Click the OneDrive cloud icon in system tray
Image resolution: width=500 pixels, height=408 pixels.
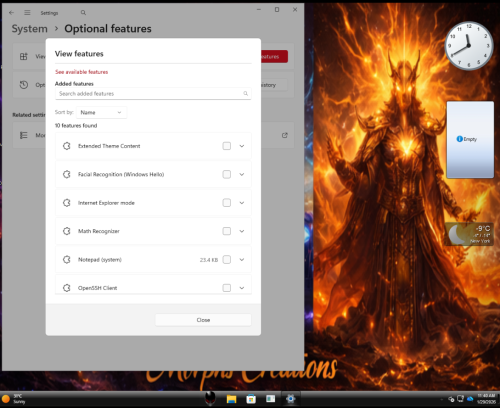click(x=470, y=399)
